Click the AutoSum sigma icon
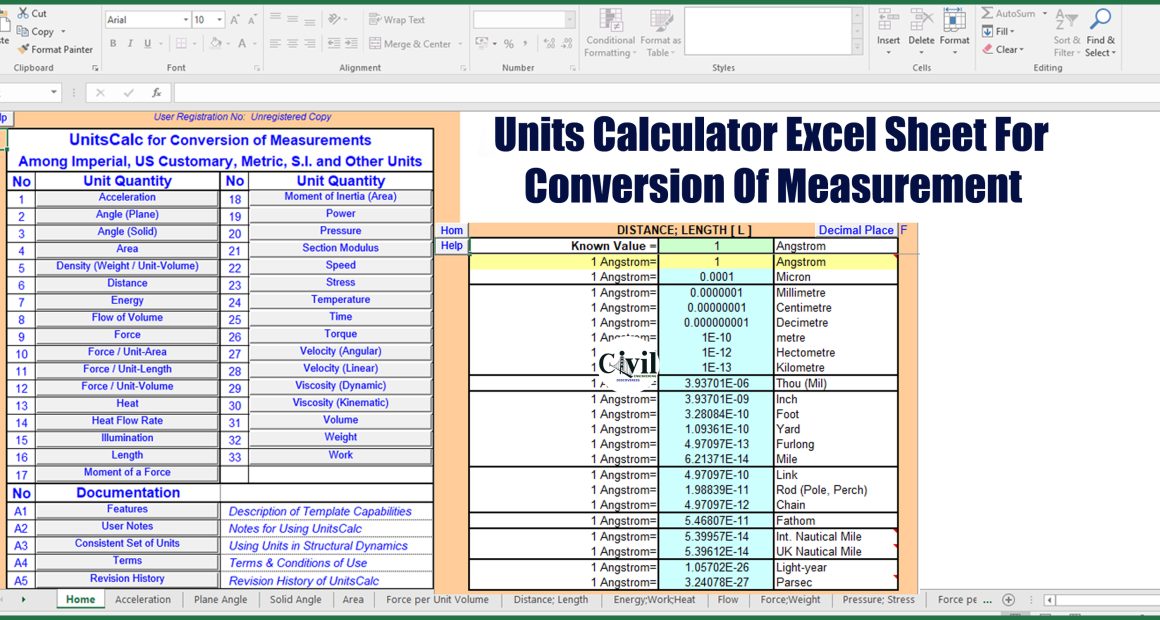1160x620 pixels. [x=988, y=13]
